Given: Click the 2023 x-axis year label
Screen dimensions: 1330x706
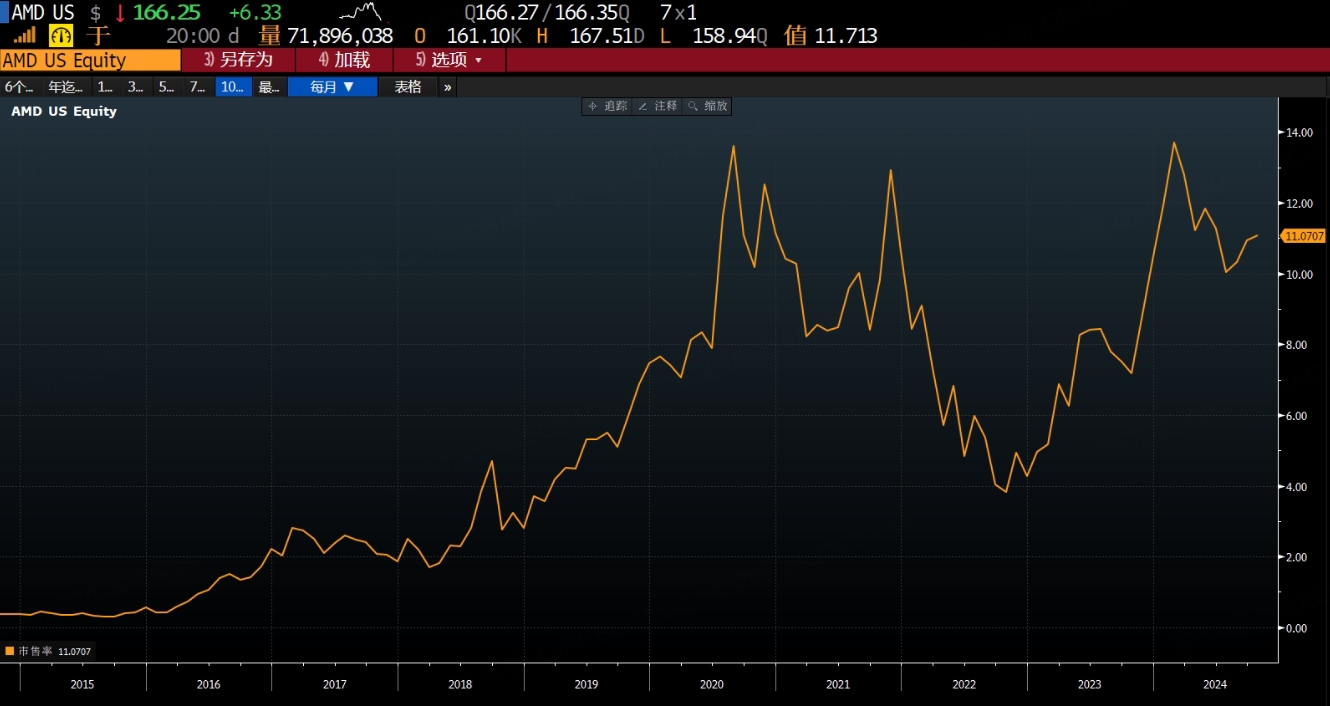Looking at the screenshot, I should click(x=1089, y=684).
